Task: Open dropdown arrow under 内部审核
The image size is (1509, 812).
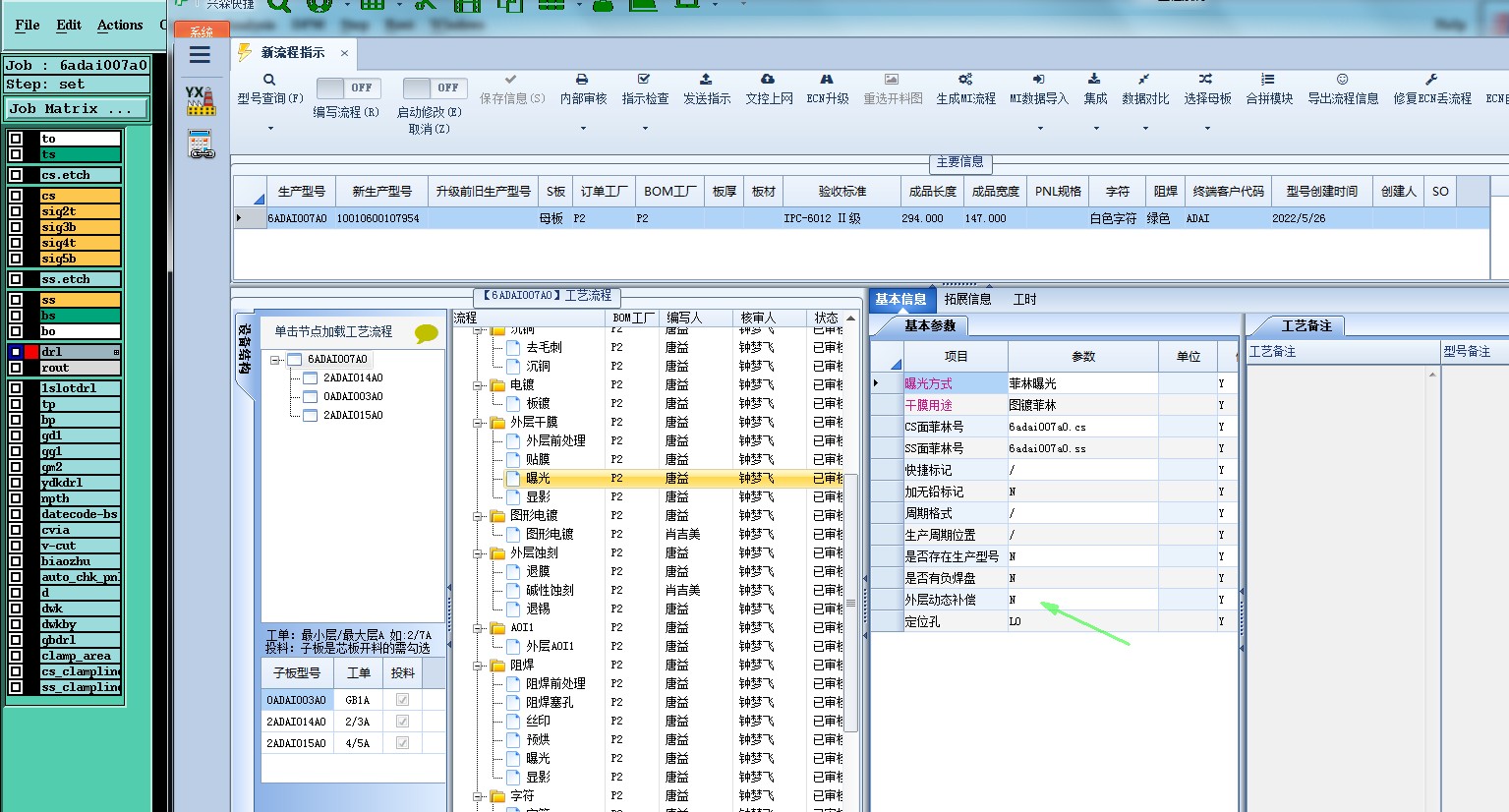Action: (x=583, y=128)
